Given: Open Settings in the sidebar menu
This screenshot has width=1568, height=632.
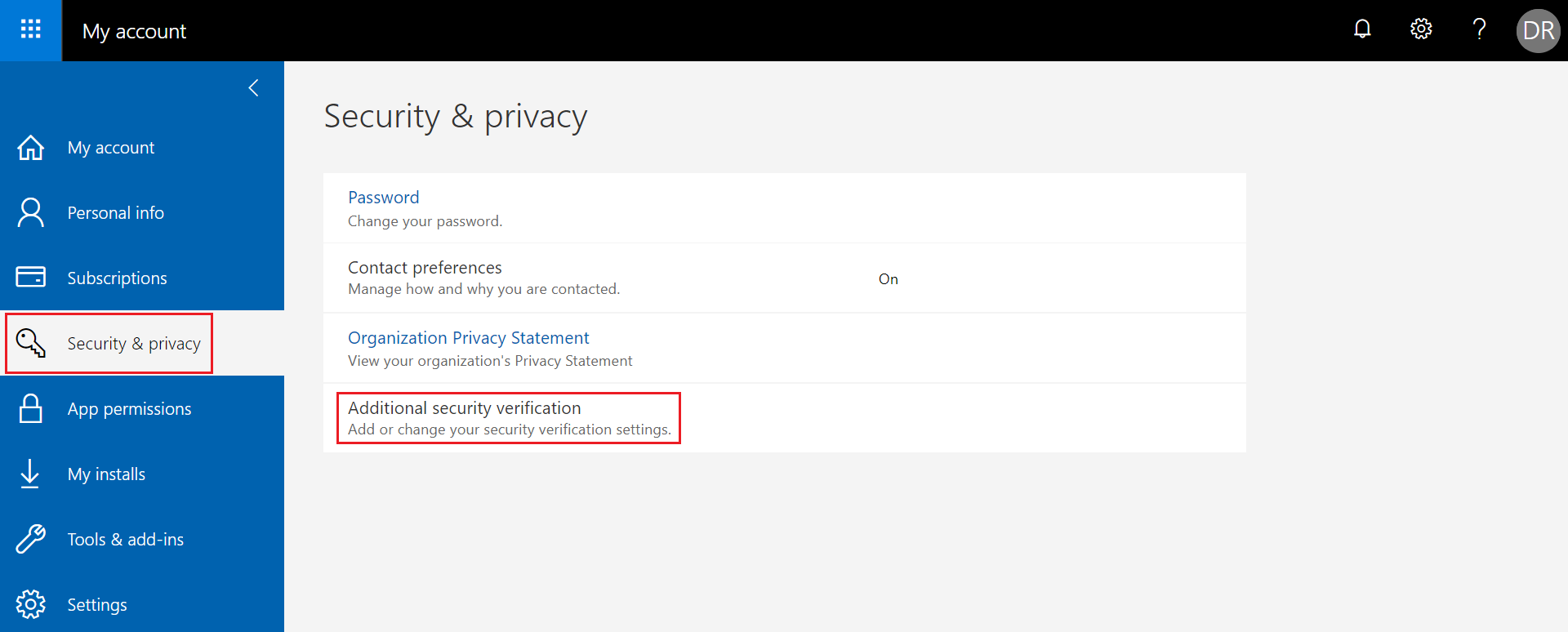Looking at the screenshot, I should click(97, 605).
